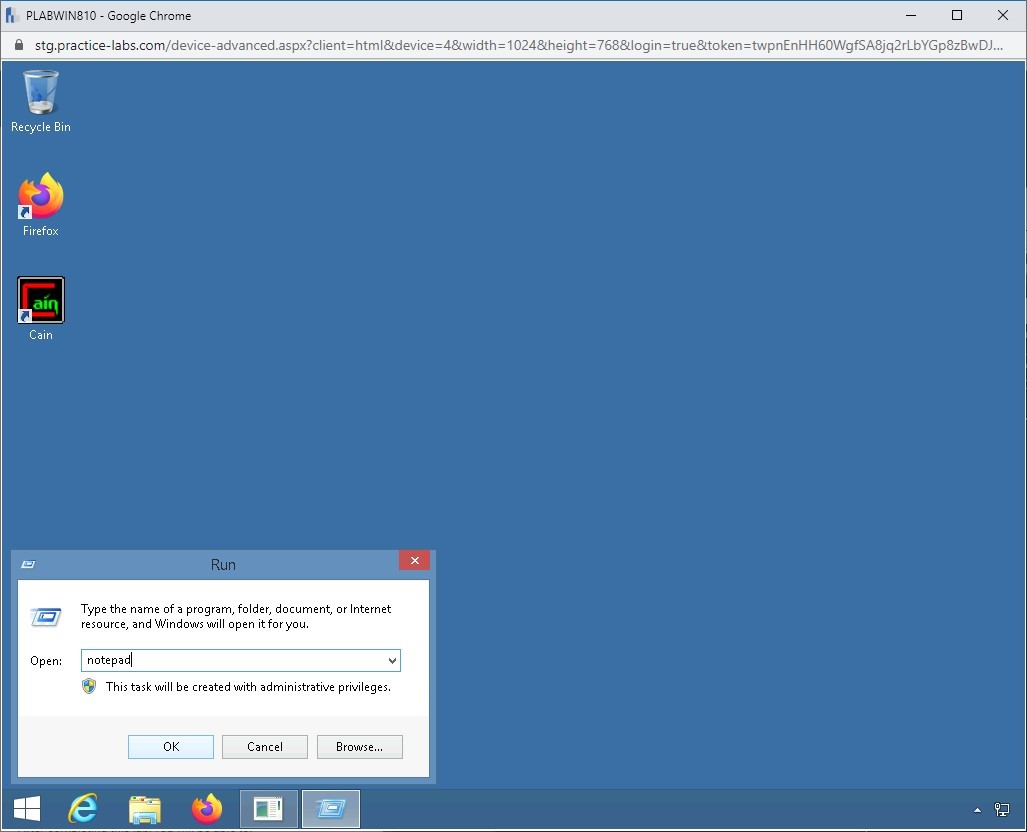The height and width of the screenshot is (832, 1027).
Task: Show hidden system tray icons
Action: point(977,809)
